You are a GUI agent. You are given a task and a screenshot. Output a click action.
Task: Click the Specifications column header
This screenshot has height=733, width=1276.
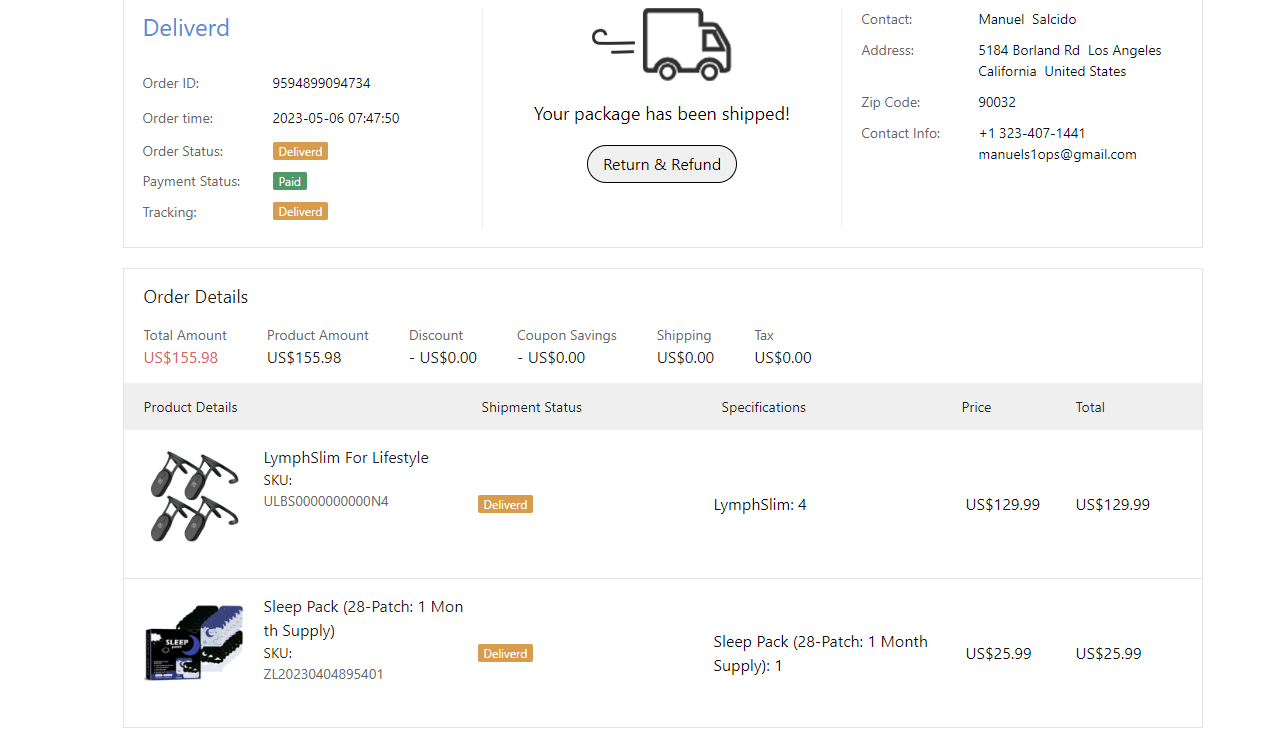coord(763,408)
